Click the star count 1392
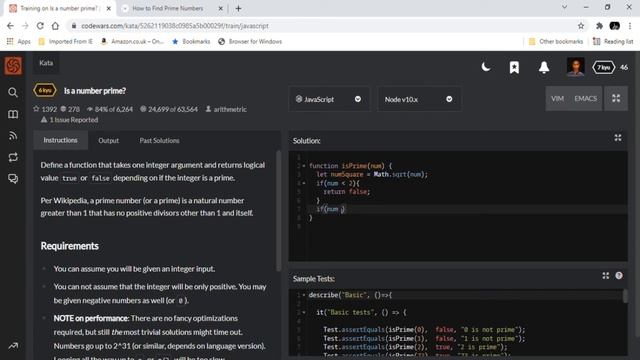640x360 pixels. [45, 109]
